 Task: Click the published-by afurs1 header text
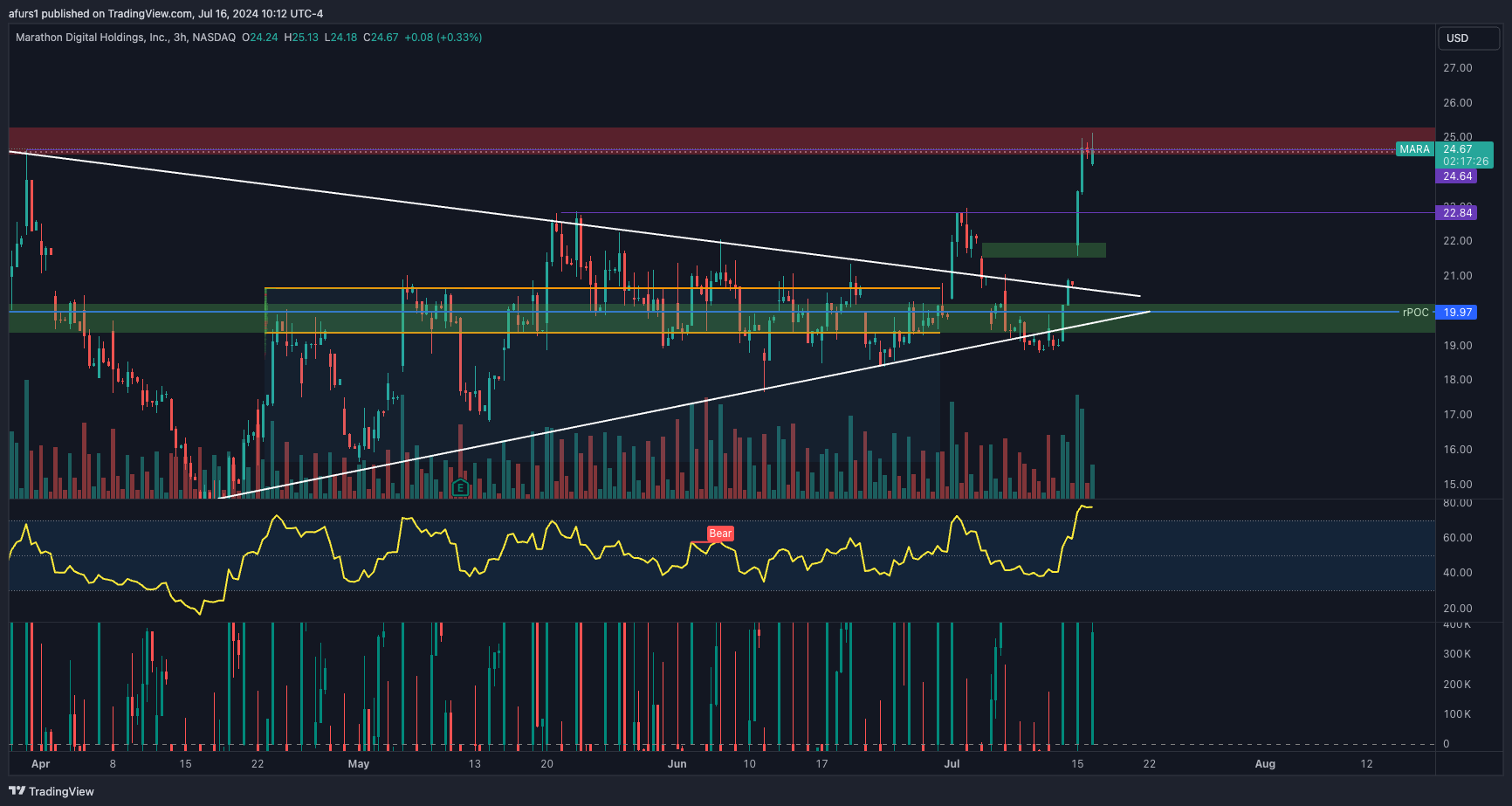click(x=165, y=13)
